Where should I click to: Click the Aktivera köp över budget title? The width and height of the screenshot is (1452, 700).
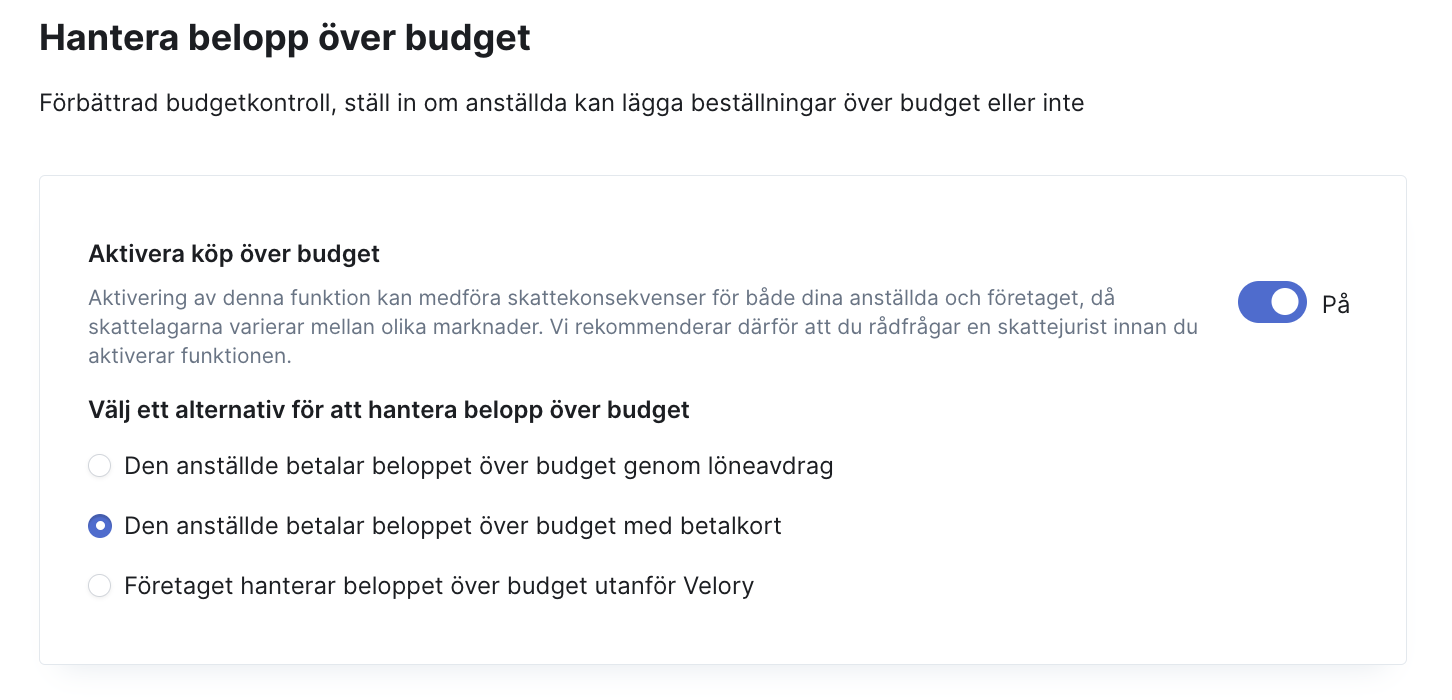[x=234, y=254]
